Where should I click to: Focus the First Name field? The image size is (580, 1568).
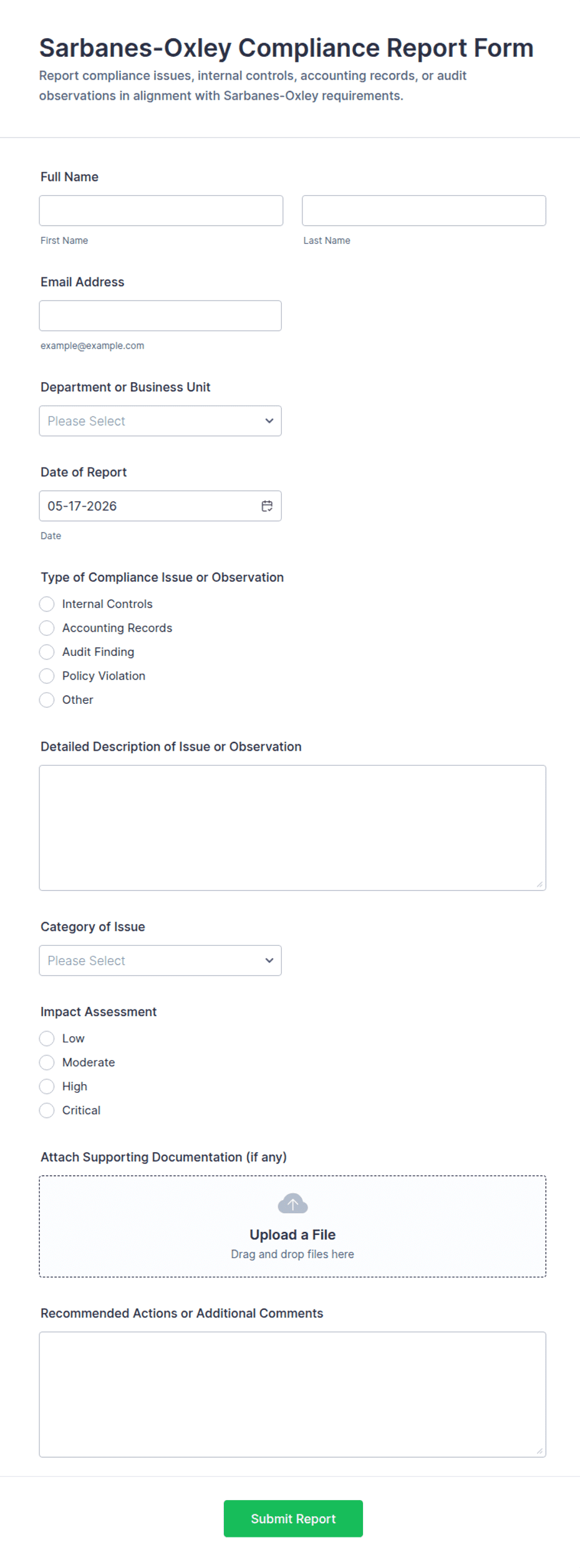tap(161, 211)
